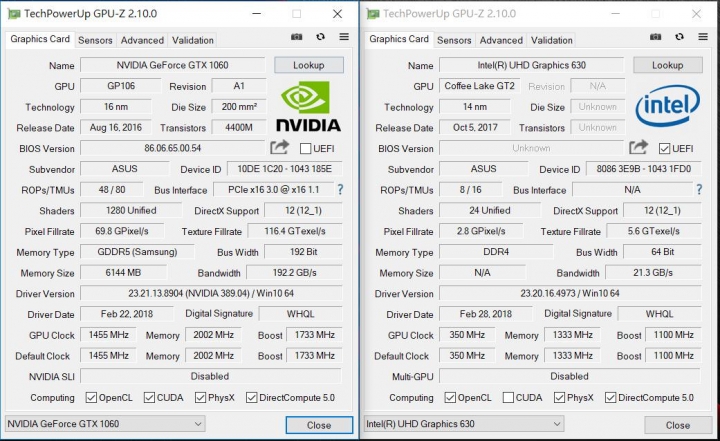The width and height of the screenshot is (720, 441).
Task: Open Graphics Card tab in Intel UHD window
Action: [399, 39]
